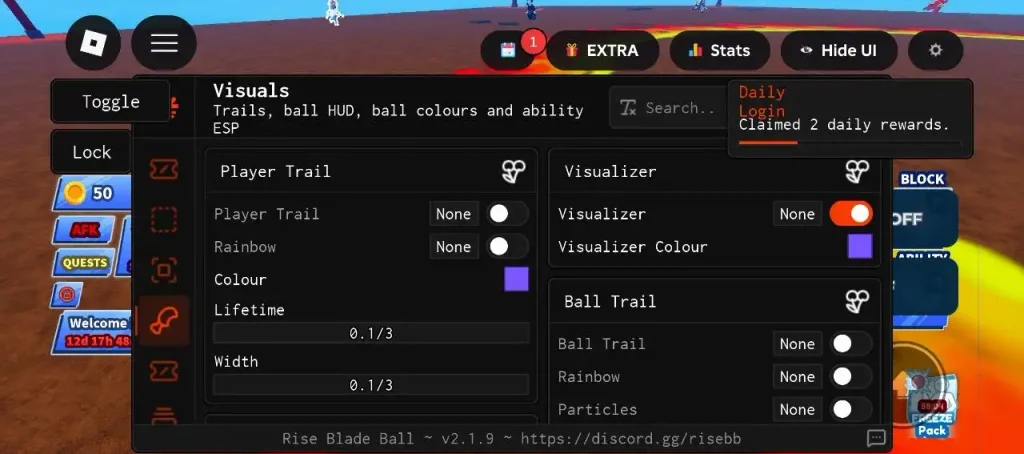The height and width of the screenshot is (454, 1024).
Task: Open the Stats panel
Action: click(x=719, y=50)
